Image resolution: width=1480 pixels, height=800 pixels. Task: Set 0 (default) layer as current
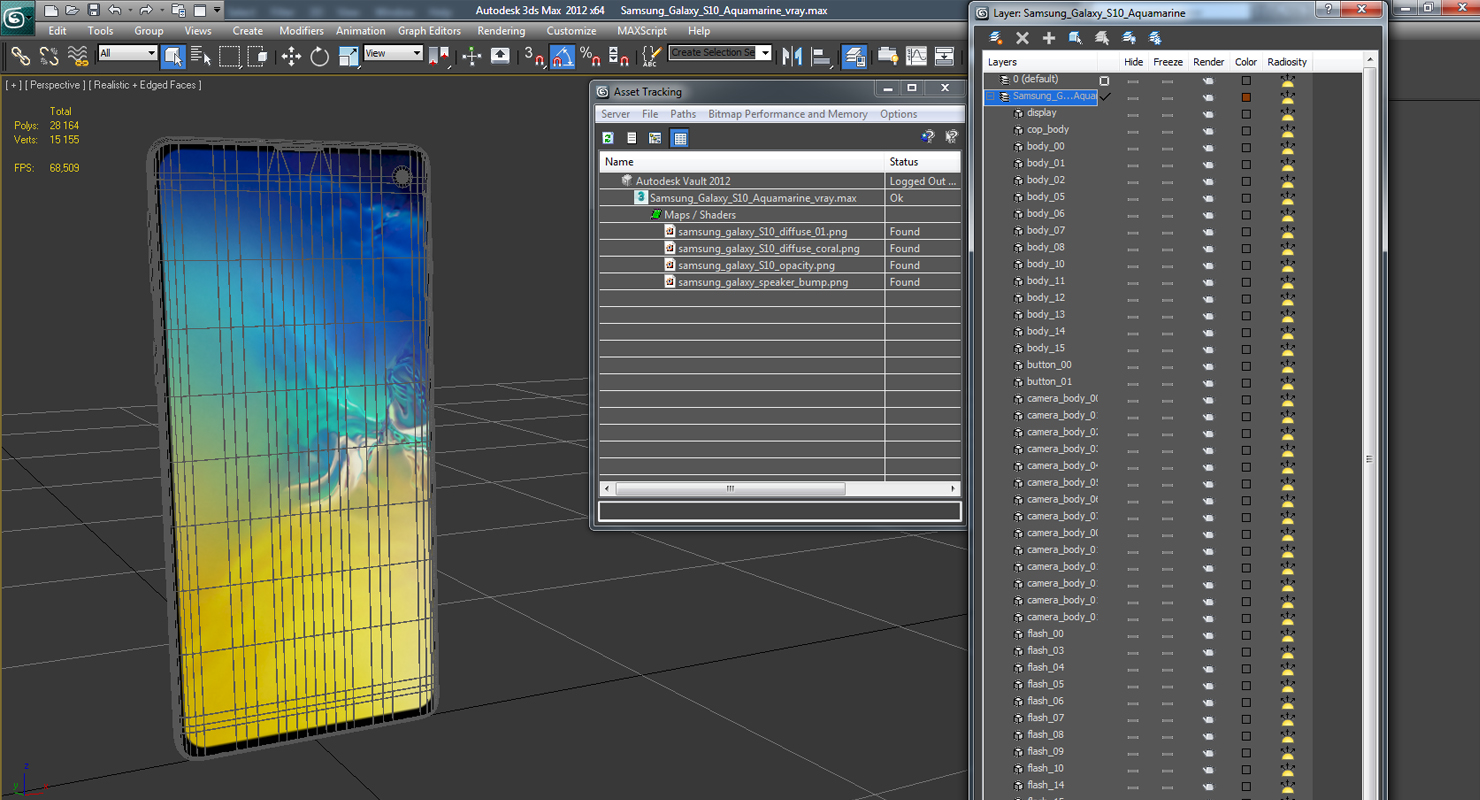coord(1105,80)
